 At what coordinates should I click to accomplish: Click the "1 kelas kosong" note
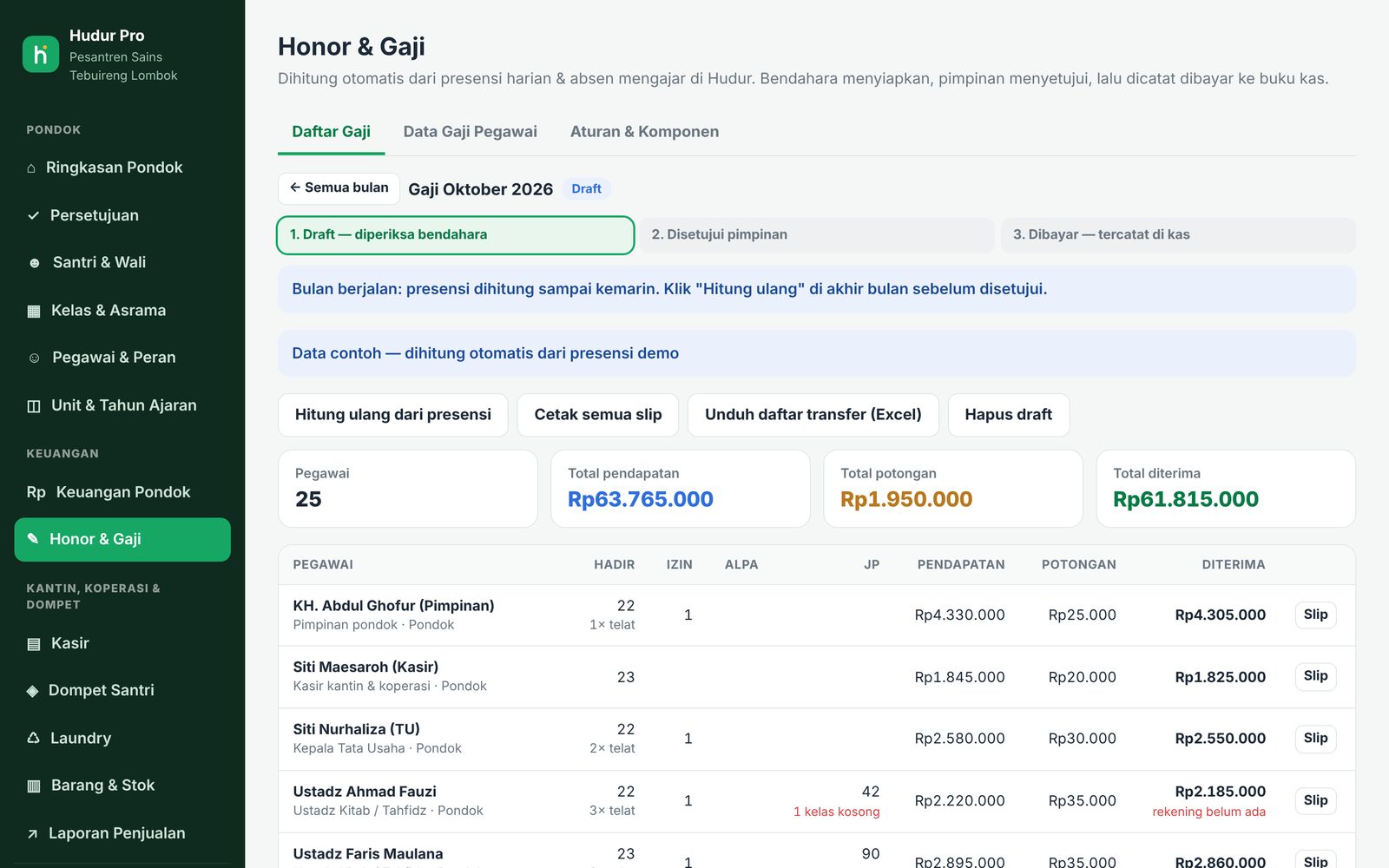click(x=837, y=812)
